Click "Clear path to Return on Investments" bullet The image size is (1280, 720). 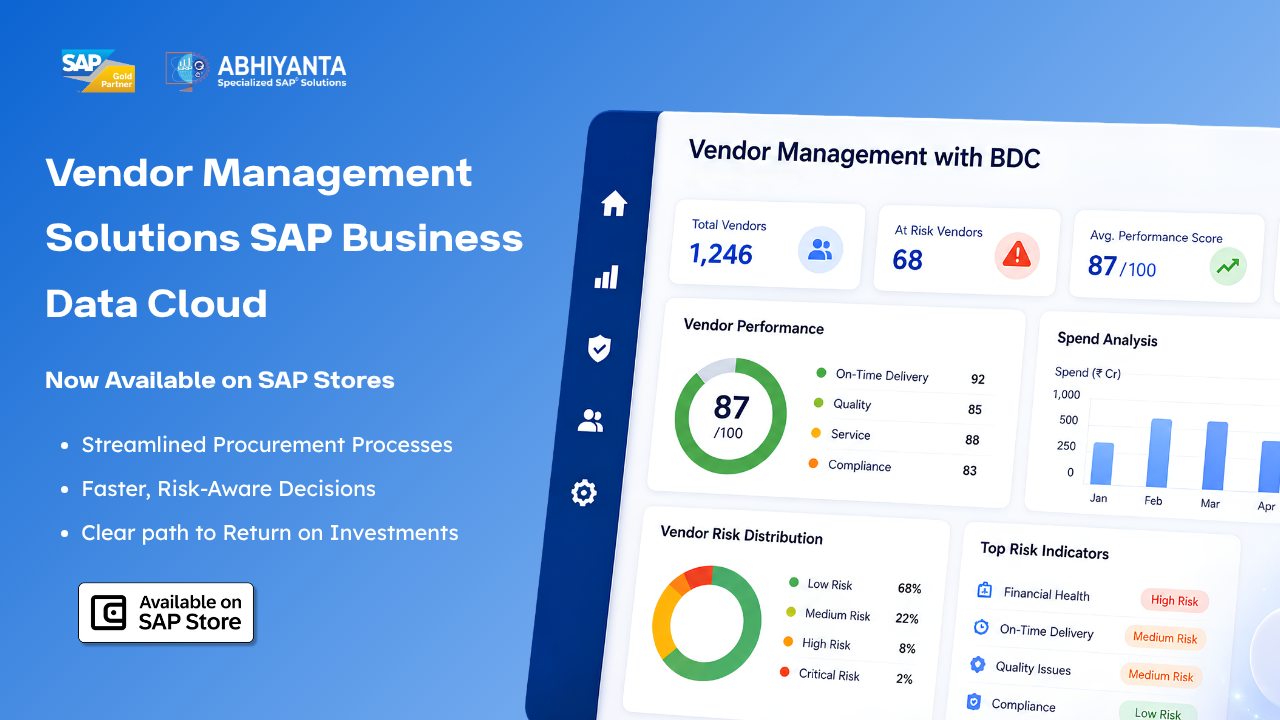(270, 533)
